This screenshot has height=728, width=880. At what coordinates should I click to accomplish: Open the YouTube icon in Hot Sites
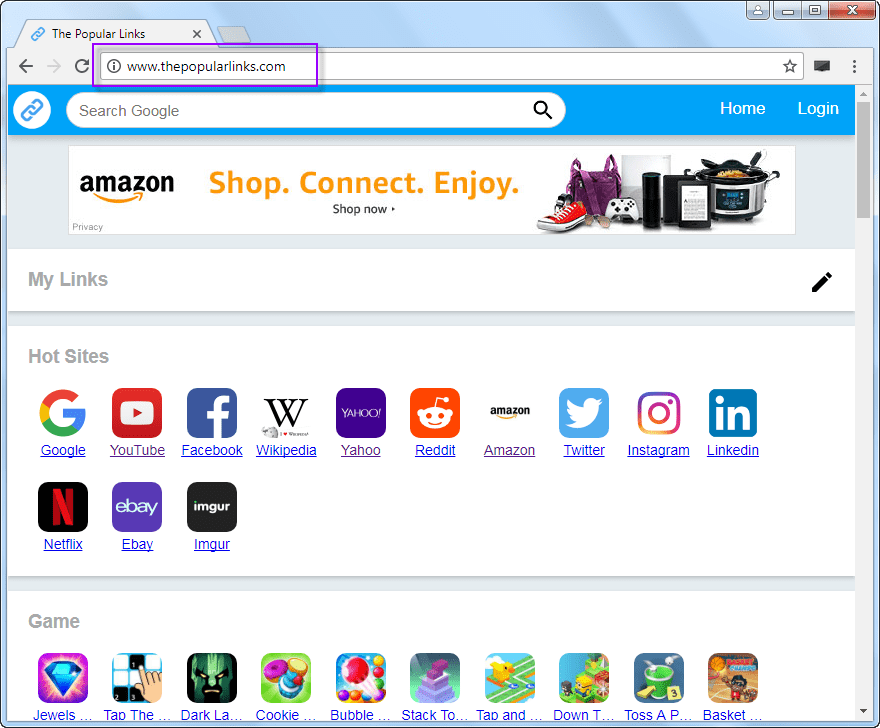pos(137,413)
